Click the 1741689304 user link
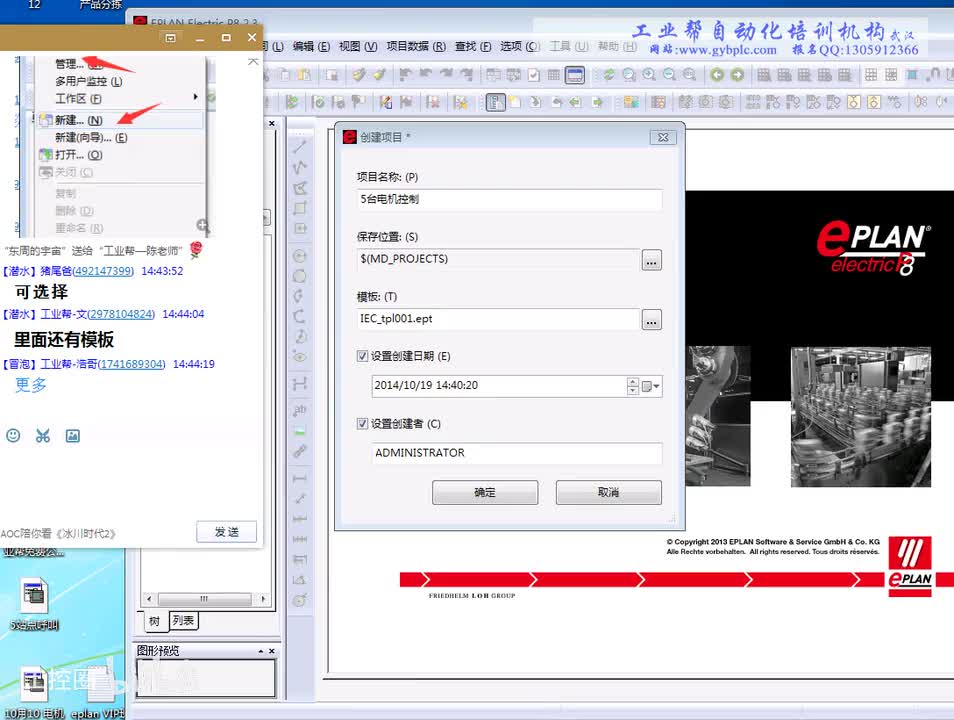The image size is (954, 720). tap(131, 364)
